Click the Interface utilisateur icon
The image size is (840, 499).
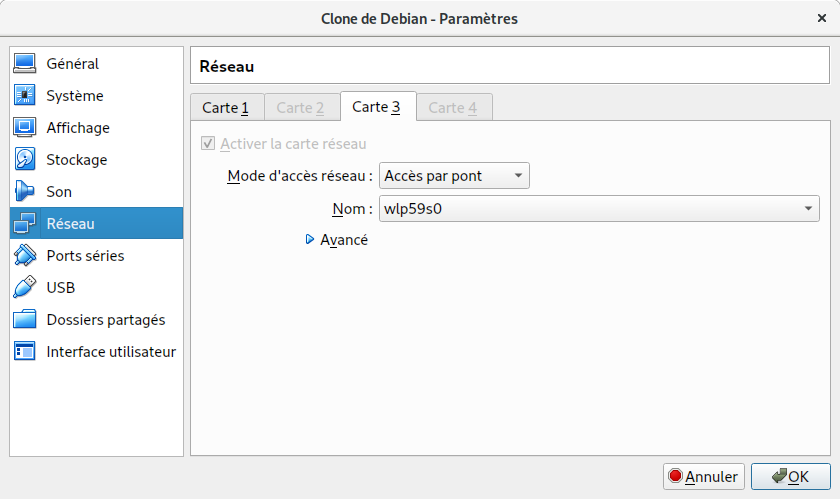tap(25, 352)
